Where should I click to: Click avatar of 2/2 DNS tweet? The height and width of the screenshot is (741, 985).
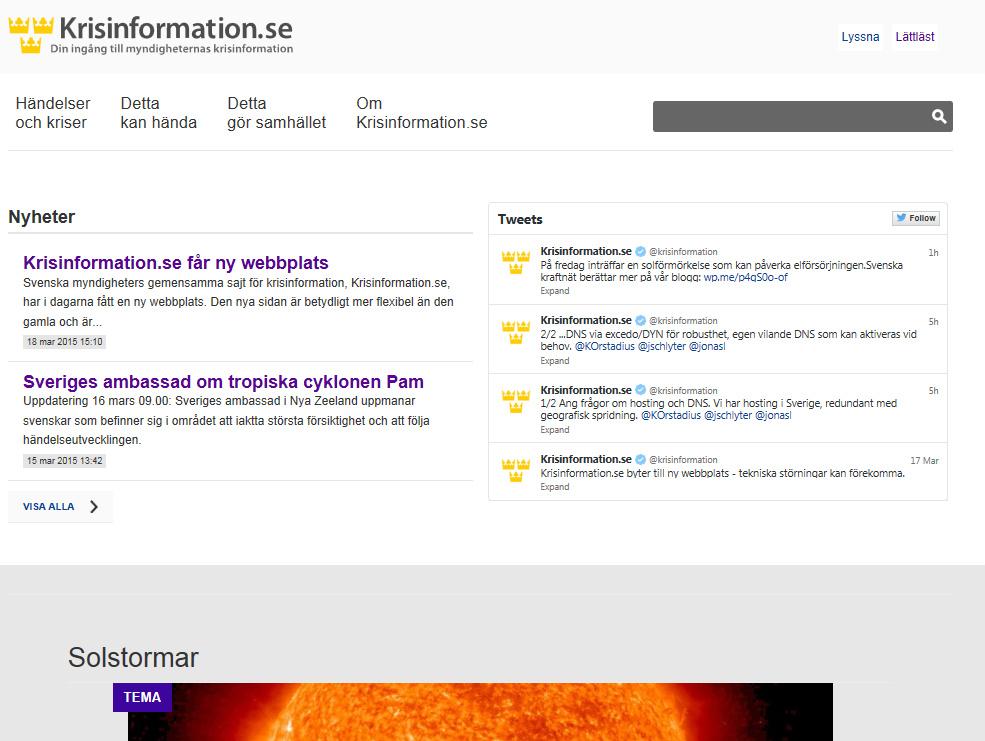coord(516,332)
